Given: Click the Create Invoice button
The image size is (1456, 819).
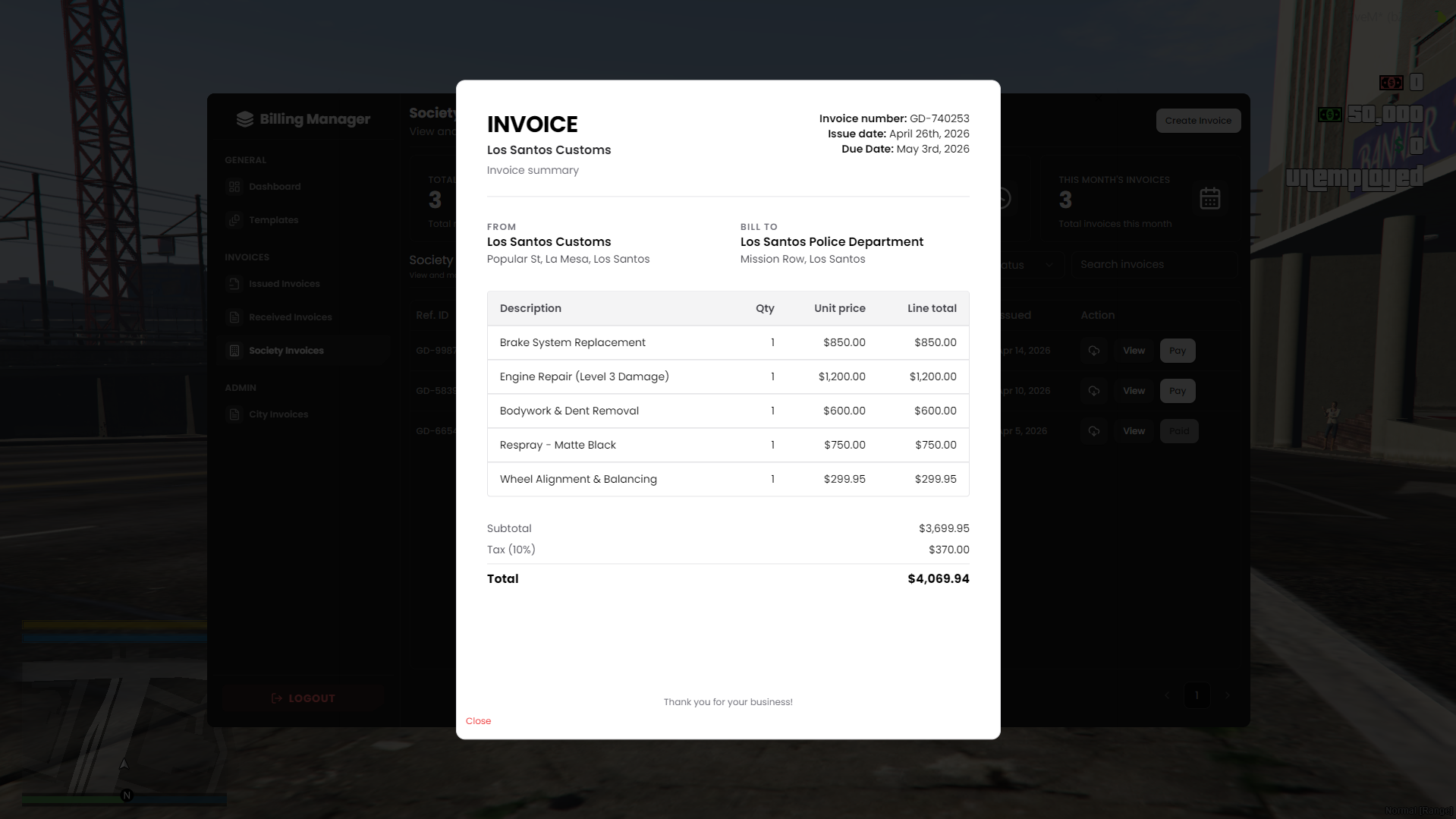Looking at the screenshot, I should tap(1198, 121).
